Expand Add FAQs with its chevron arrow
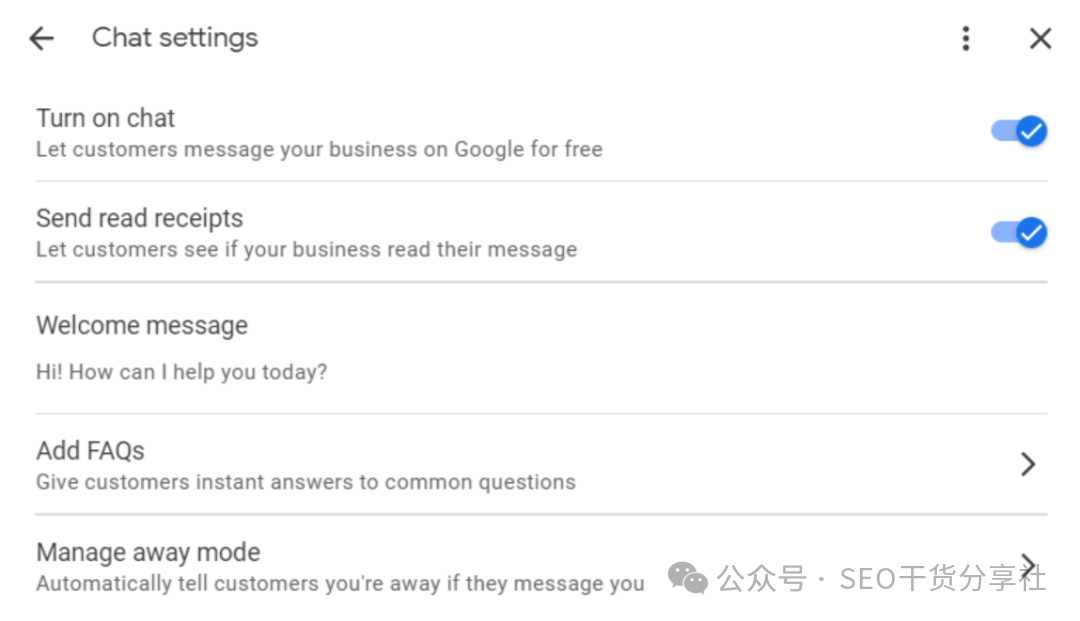This screenshot has height=621, width=1080. (1027, 464)
